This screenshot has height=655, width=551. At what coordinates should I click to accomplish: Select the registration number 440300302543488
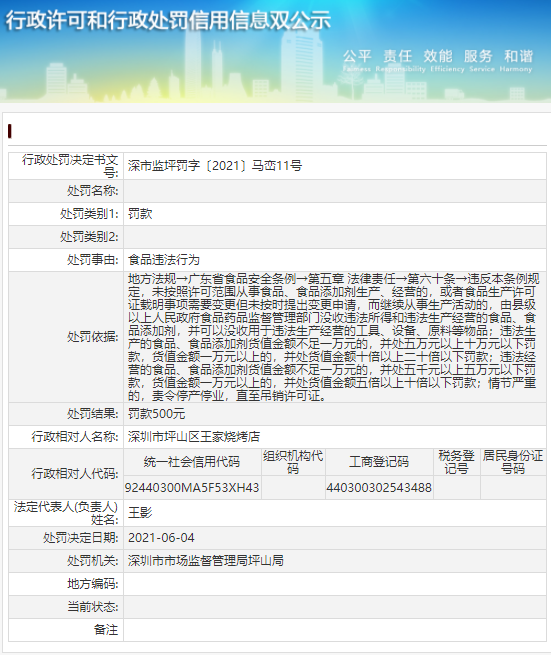point(379,487)
